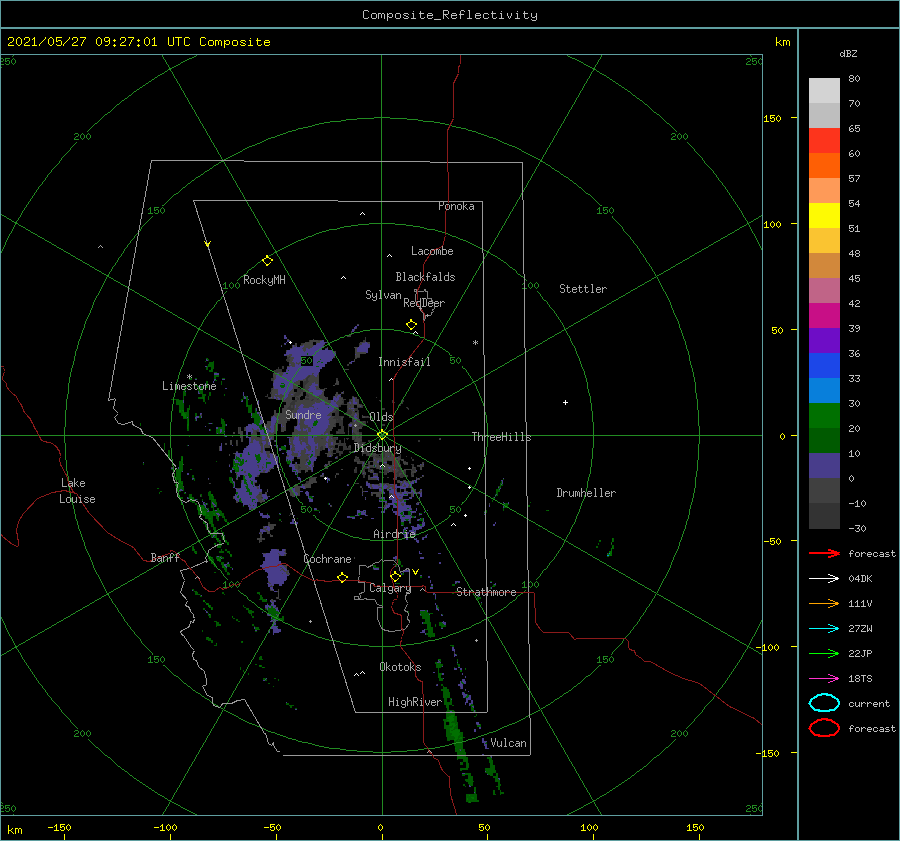Click the dBZ legend heading
The width and height of the screenshot is (900, 841).
(848, 53)
